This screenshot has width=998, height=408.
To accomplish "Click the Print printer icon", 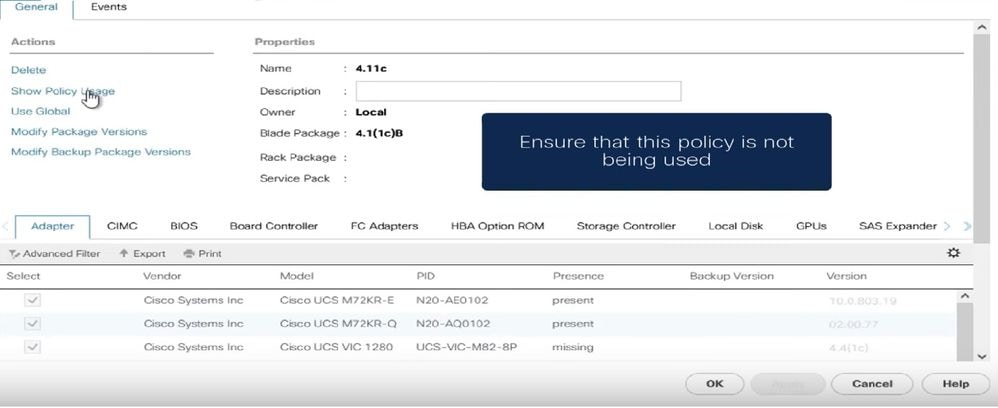I will tap(188, 253).
